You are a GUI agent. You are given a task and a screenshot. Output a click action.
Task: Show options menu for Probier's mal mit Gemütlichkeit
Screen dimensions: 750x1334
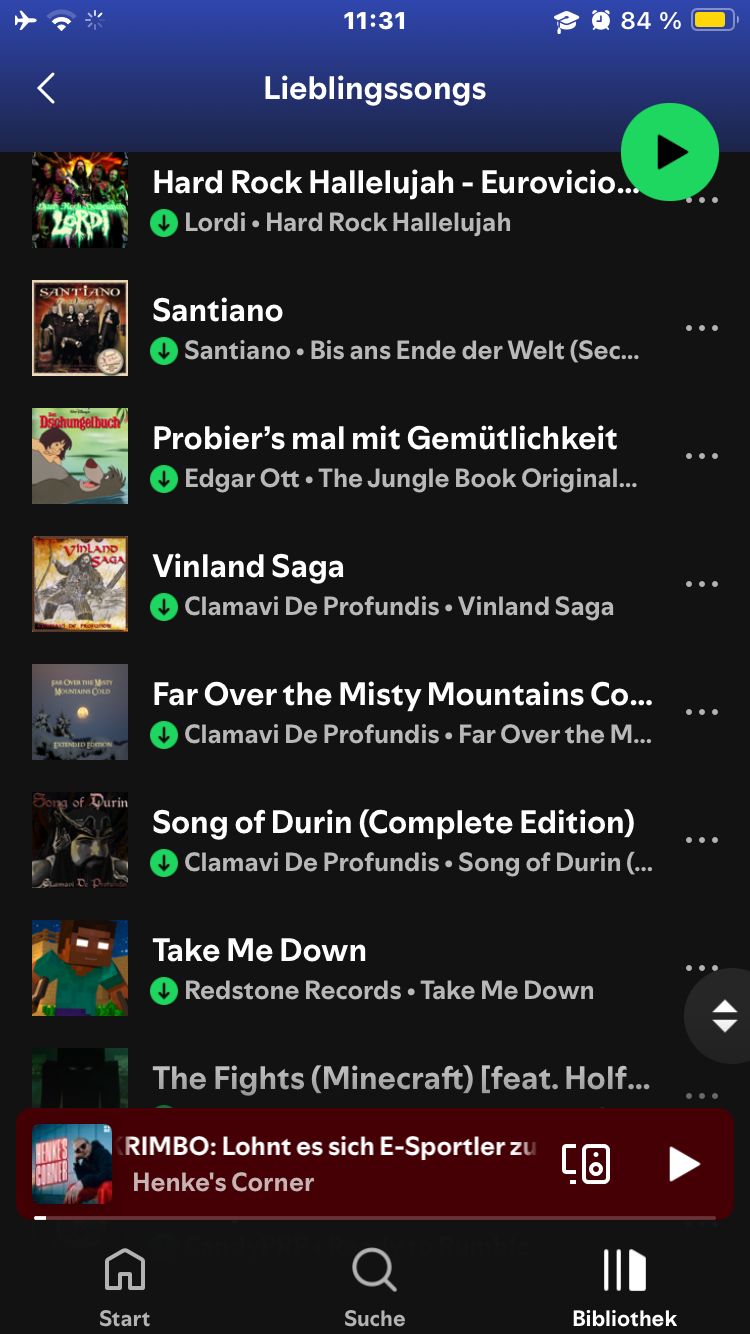click(701, 456)
